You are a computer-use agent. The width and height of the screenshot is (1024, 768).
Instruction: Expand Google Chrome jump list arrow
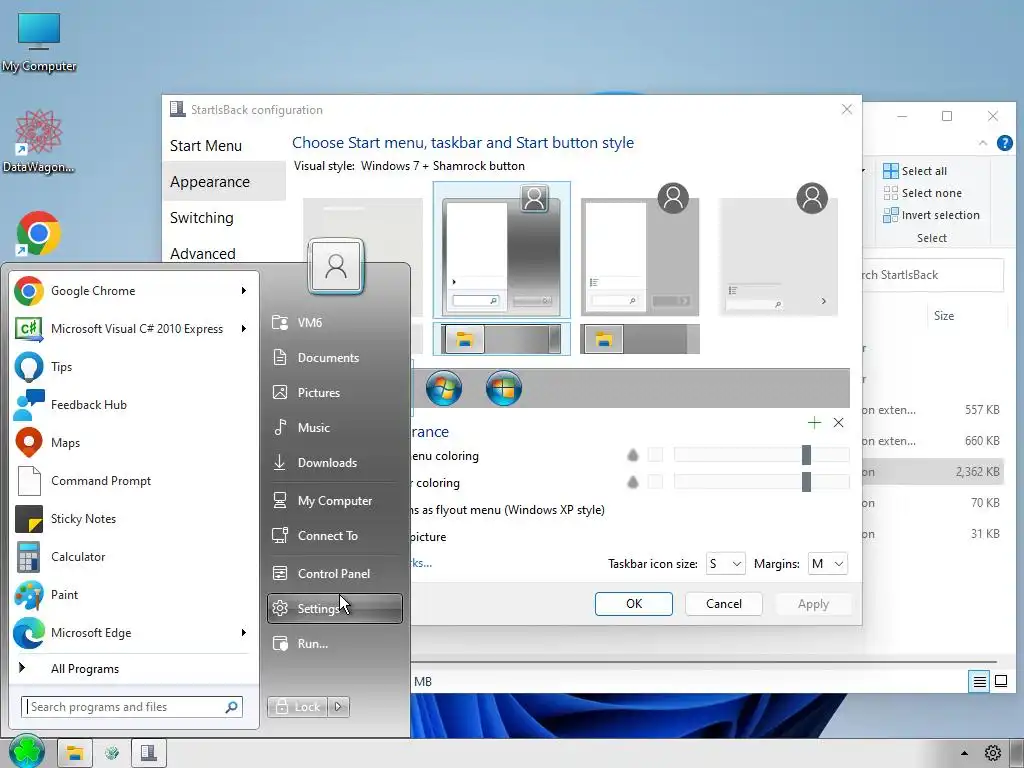(244, 291)
